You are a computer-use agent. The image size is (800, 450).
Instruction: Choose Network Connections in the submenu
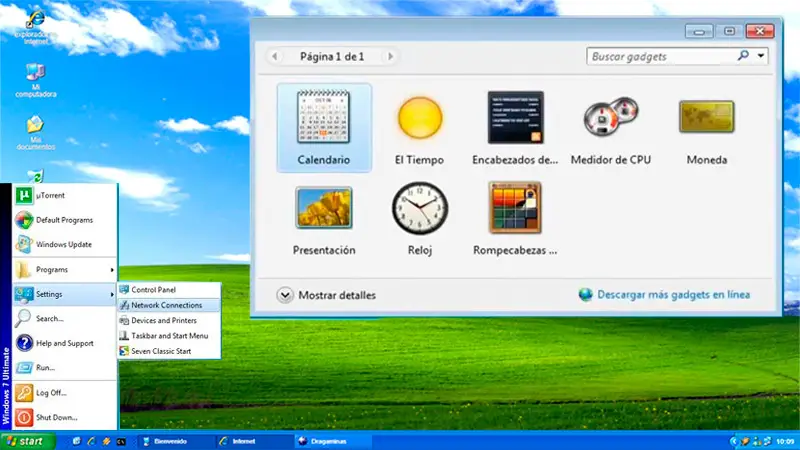coord(169,305)
